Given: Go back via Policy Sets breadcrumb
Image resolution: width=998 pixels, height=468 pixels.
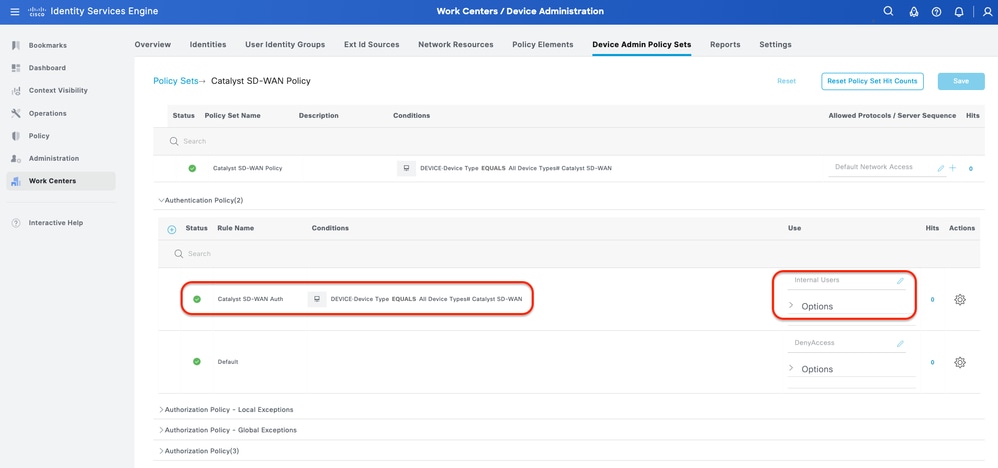Looking at the screenshot, I should pos(176,81).
